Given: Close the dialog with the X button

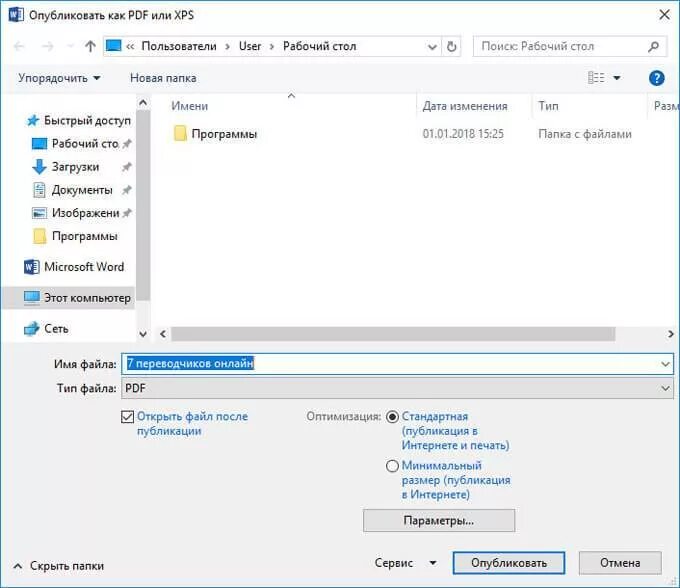Looking at the screenshot, I should click(664, 15).
